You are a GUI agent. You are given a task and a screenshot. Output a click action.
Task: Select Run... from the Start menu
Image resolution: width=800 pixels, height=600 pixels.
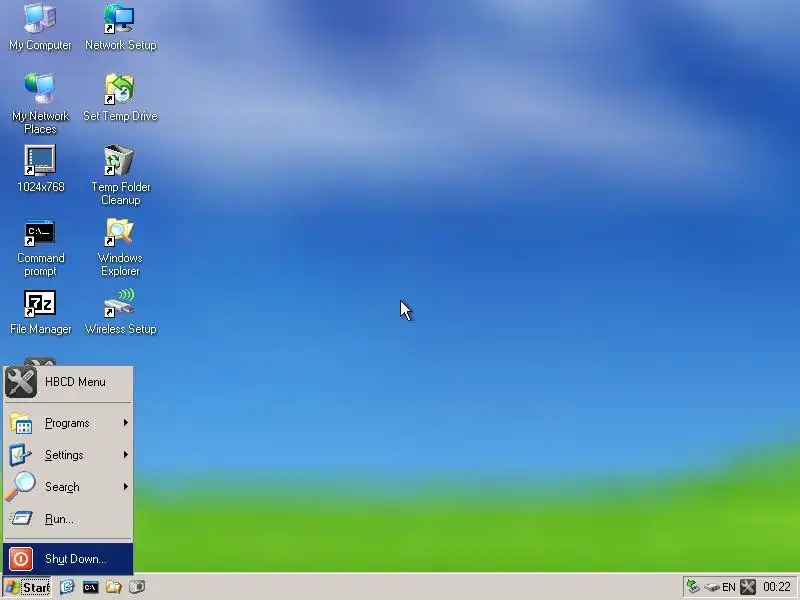click(68, 519)
